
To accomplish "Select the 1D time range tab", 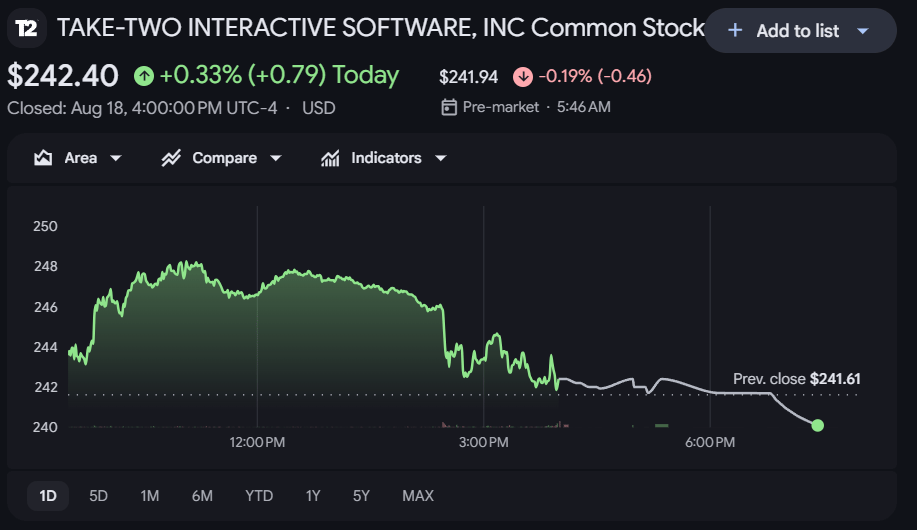I will pyautogui.click(x=48, y=496).
